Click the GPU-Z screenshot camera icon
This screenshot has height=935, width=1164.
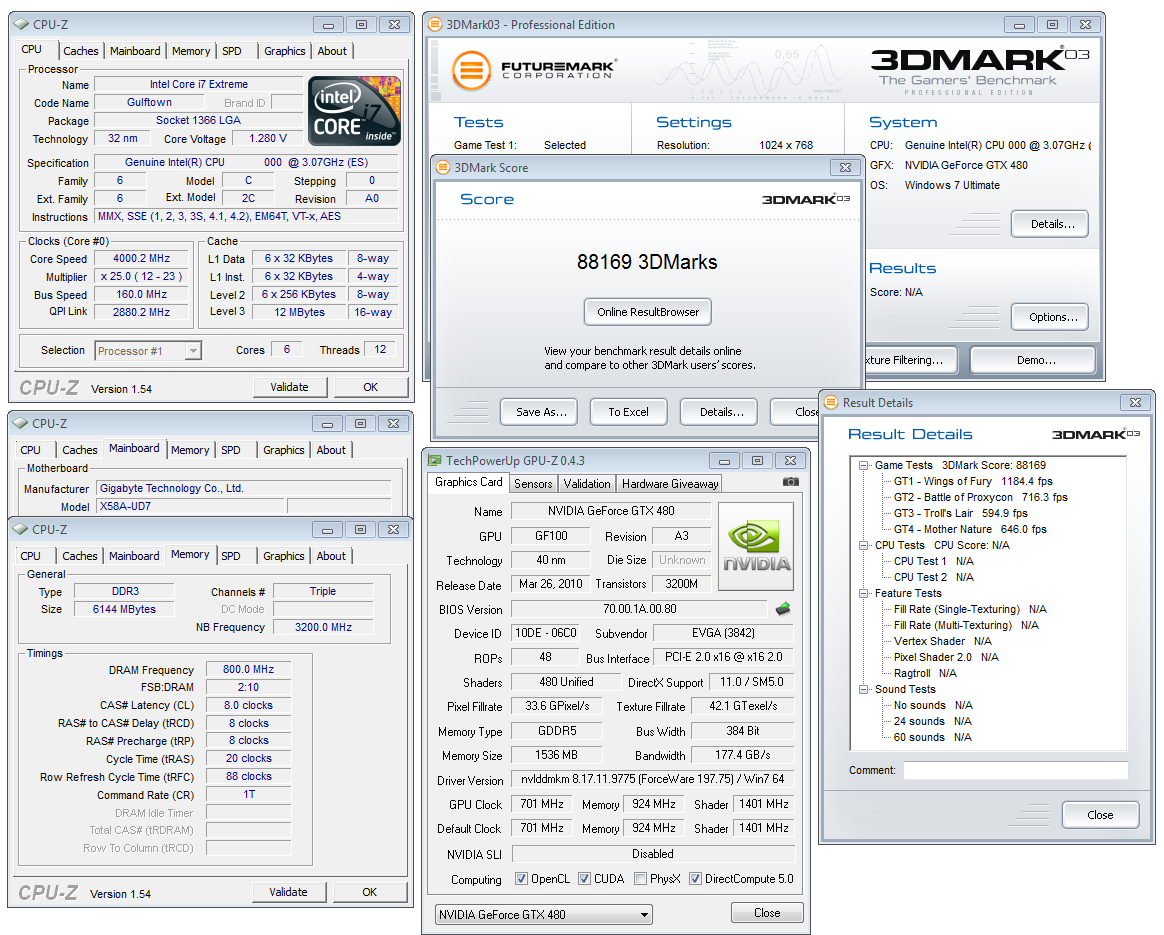coord(791,482)
